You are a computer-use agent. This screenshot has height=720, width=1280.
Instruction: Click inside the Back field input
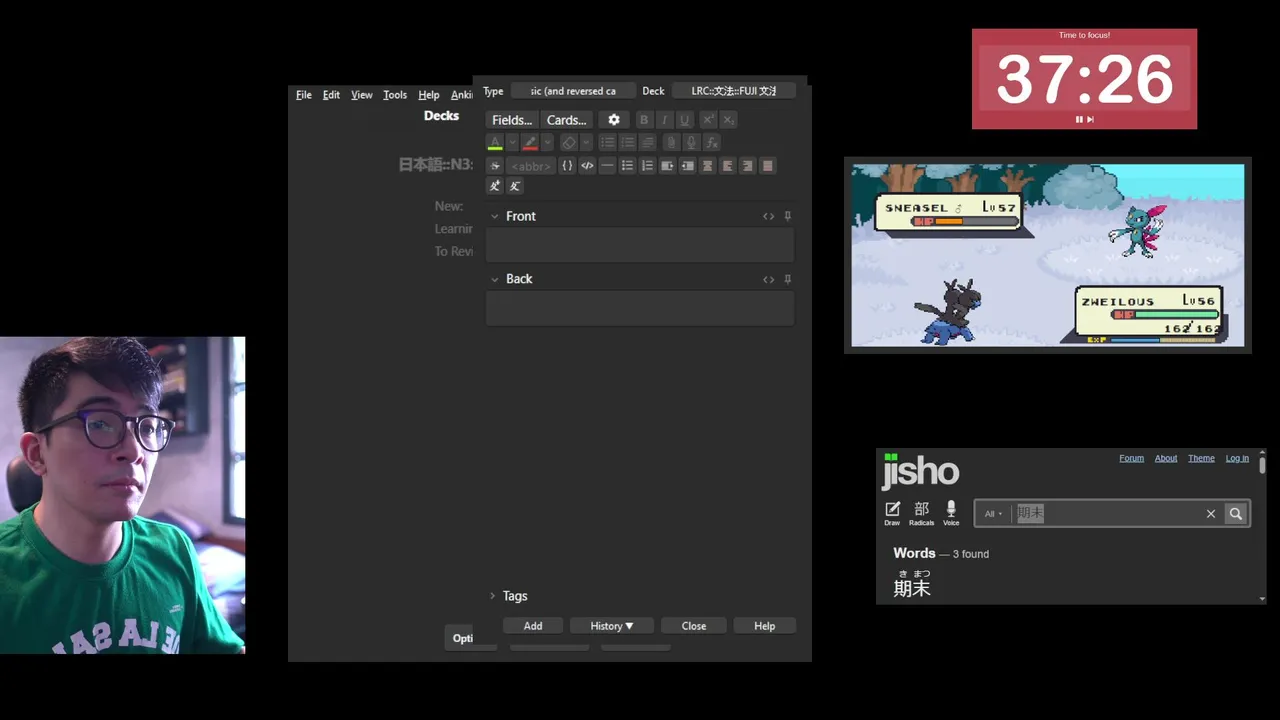[640, 308]
